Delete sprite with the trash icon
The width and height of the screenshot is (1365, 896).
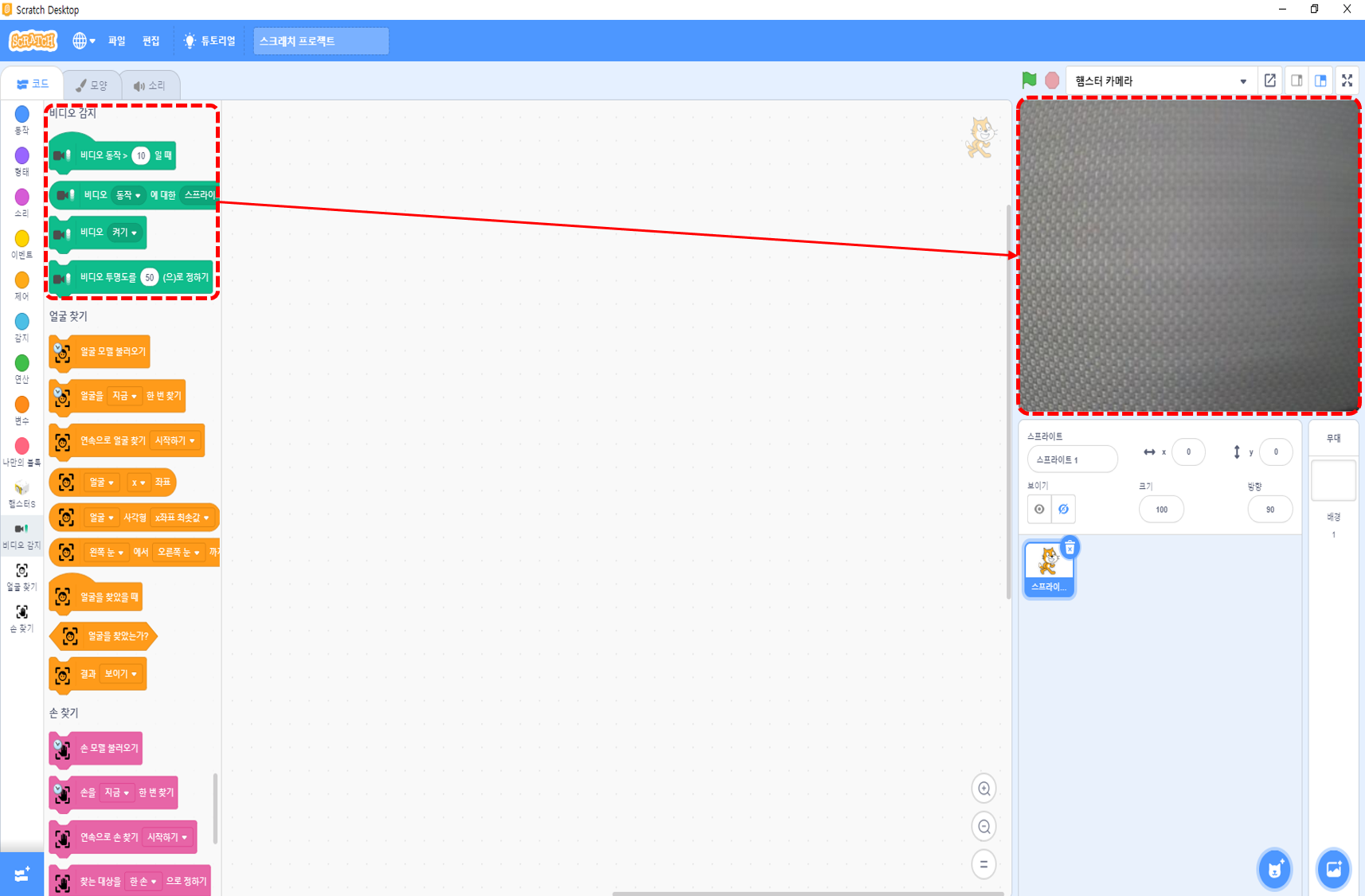[1070, 548]
